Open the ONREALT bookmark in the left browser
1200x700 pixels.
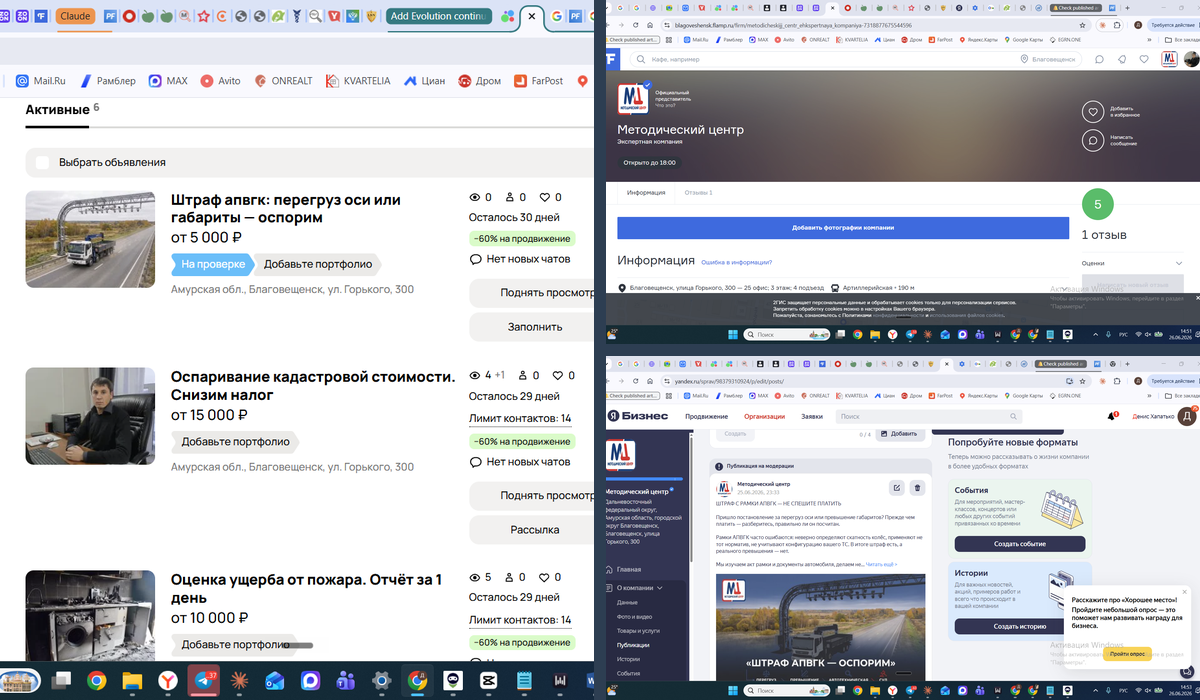[282, 81]
